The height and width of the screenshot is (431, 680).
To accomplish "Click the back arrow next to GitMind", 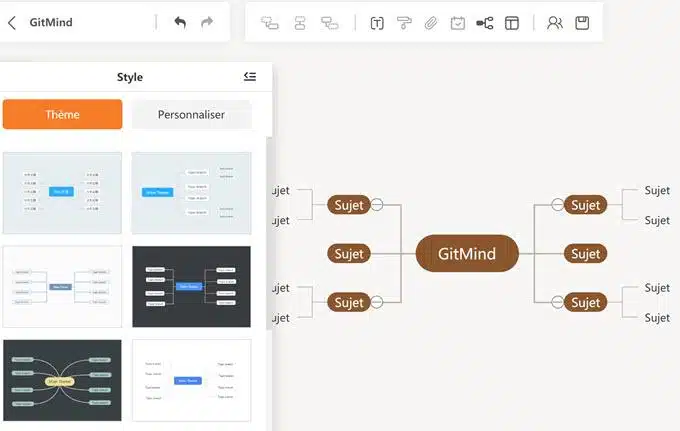I will click(12, 22).
